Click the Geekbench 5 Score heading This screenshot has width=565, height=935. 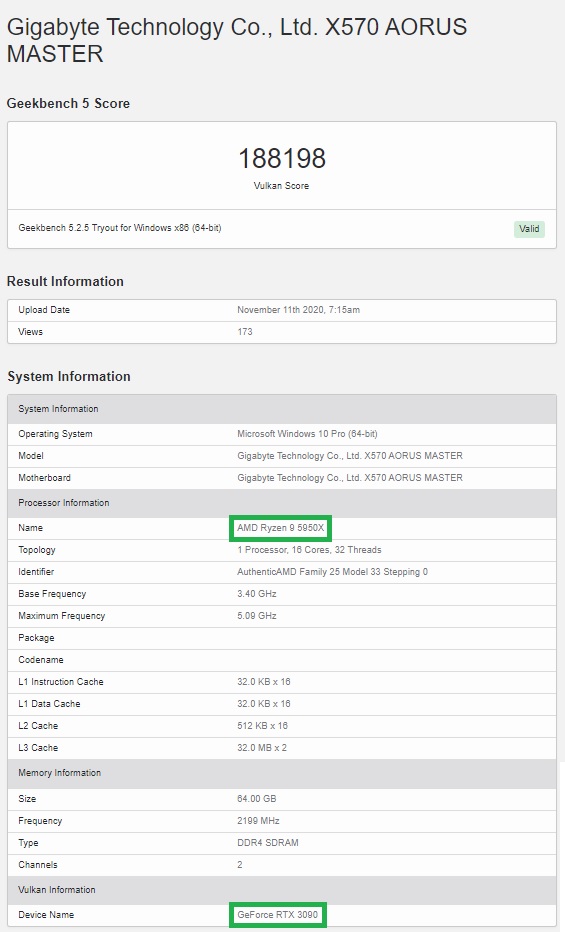68,103
